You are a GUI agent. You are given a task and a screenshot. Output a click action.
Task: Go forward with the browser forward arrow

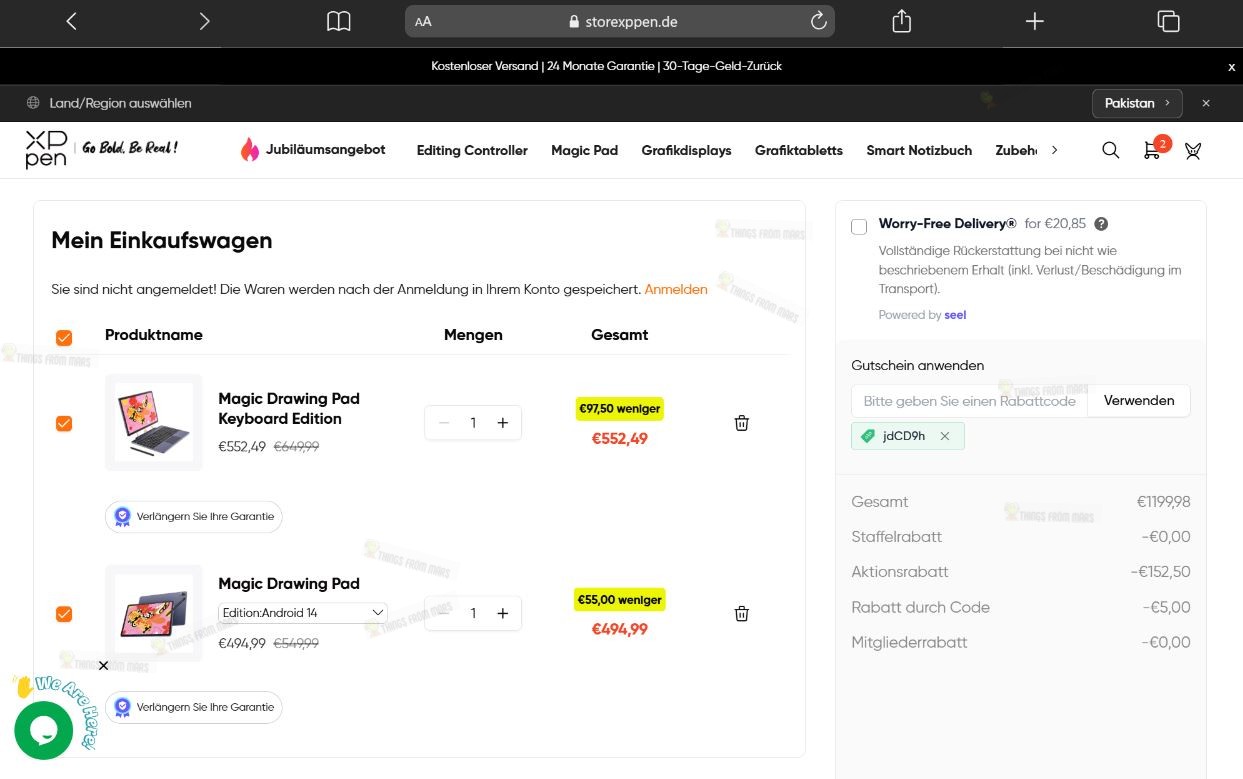[x=204, y=21]
